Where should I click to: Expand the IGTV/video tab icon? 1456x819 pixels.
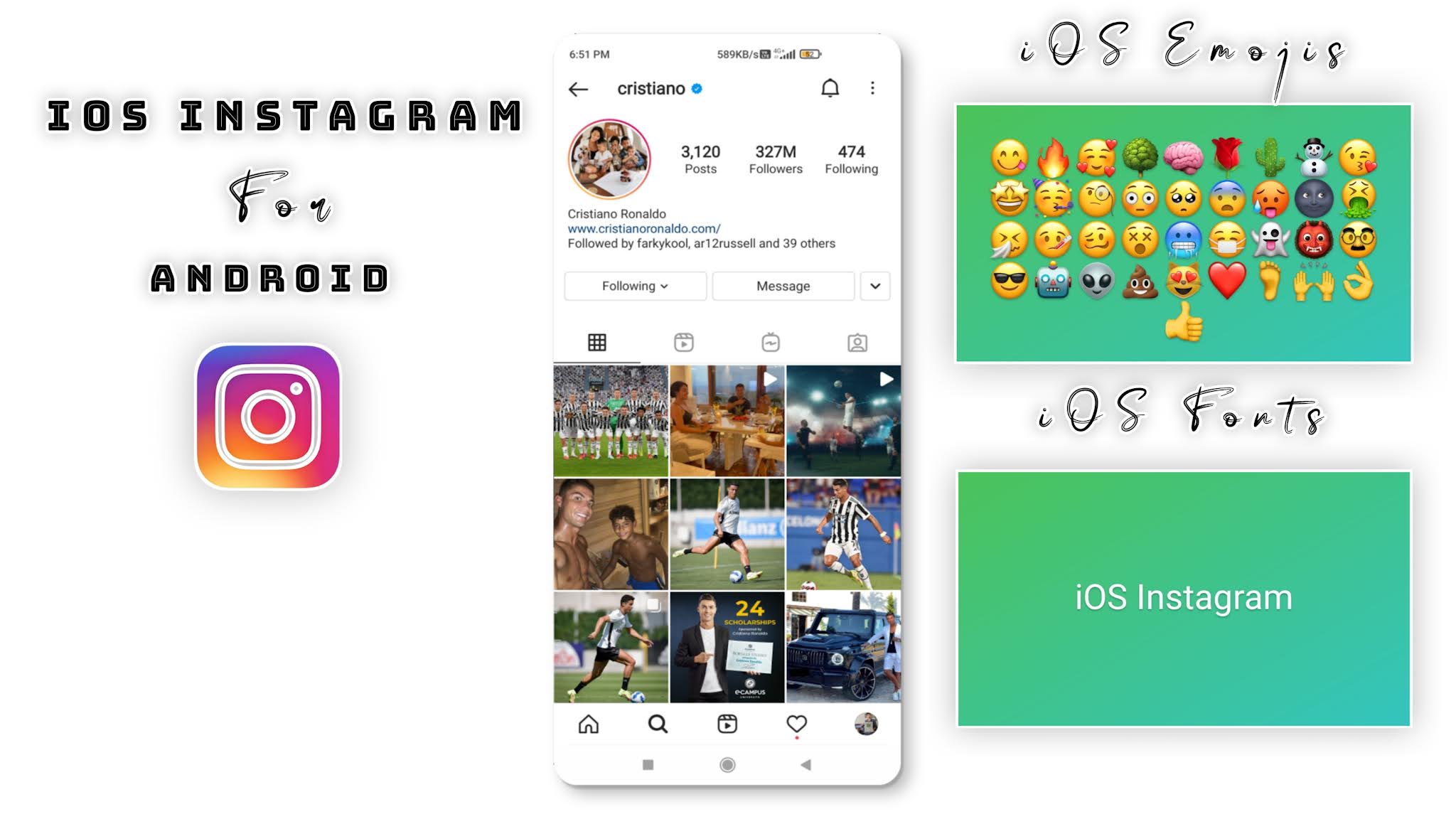click(x=771, y=342)
